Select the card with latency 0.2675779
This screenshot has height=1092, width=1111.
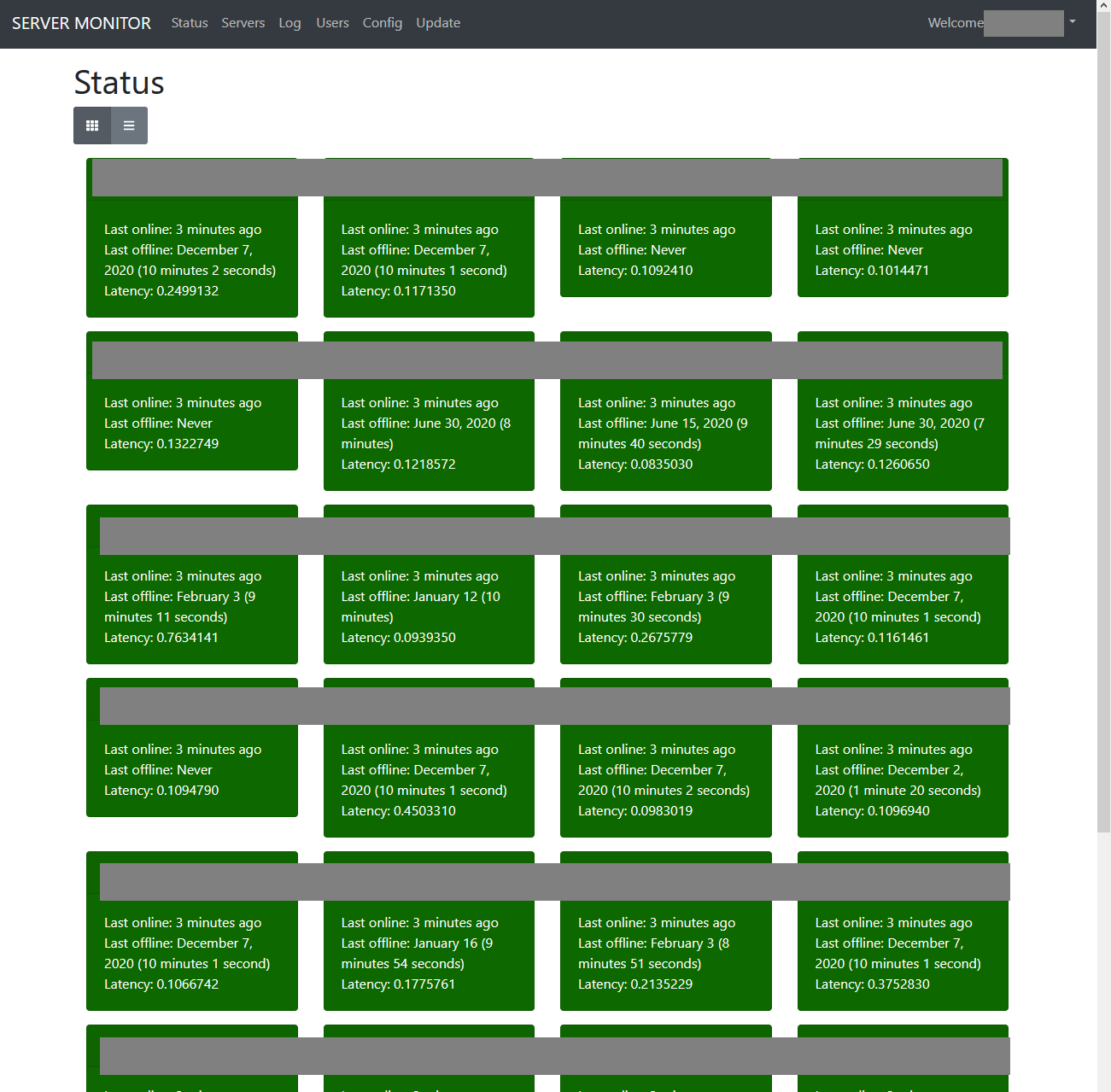pos(666,584)
